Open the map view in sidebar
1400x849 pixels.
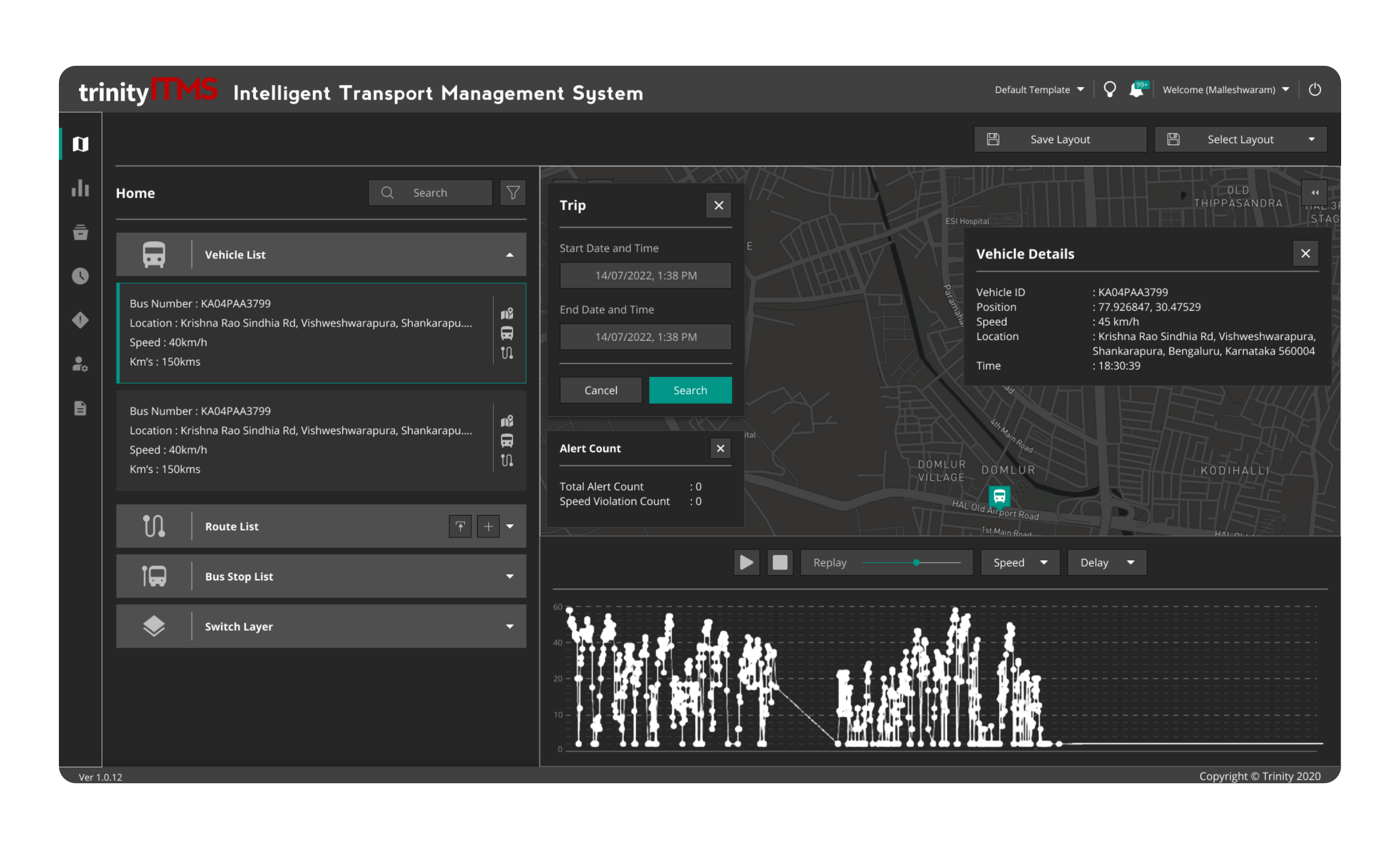pyautogui.click(x=81, y=144)
